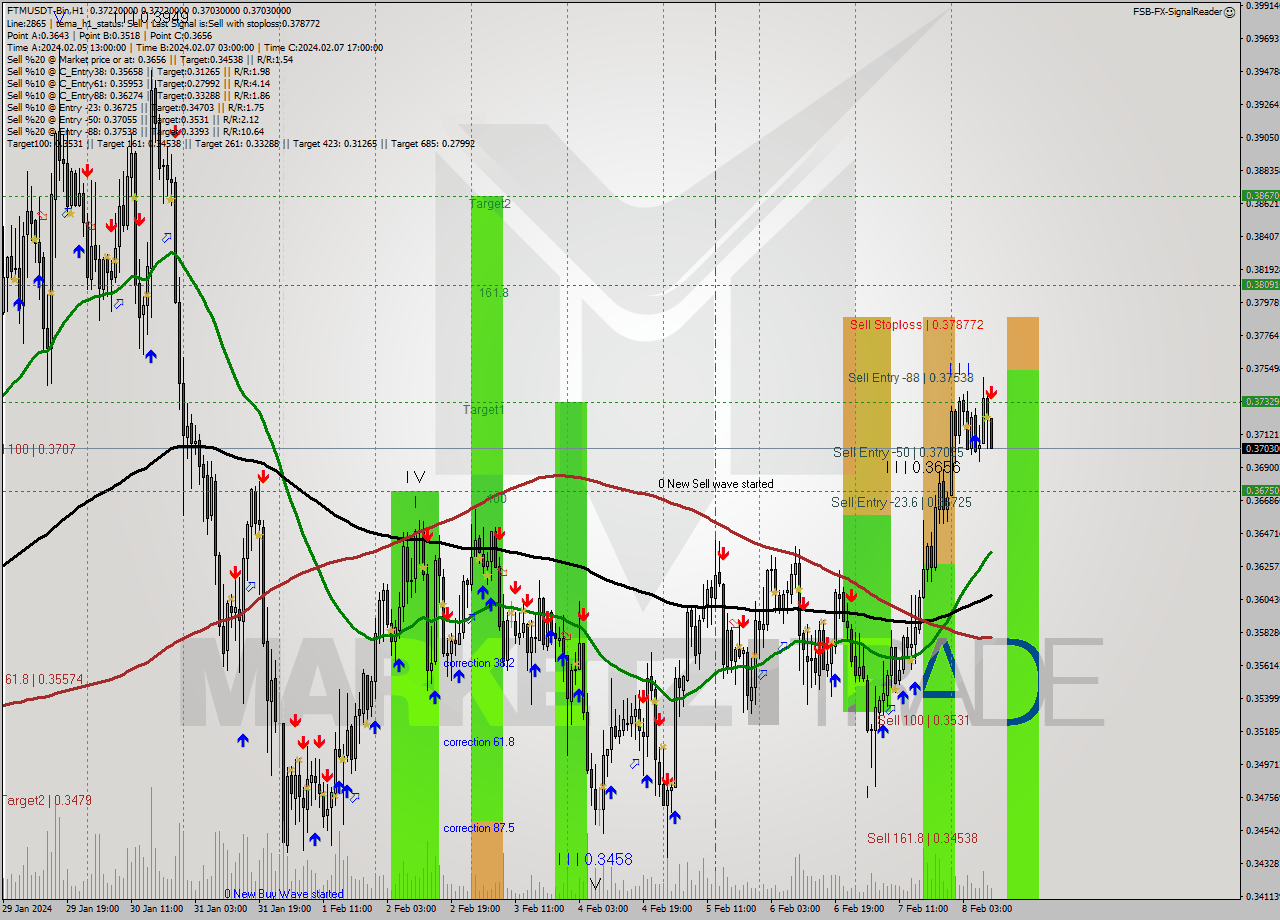1280x920 pixels.
Task: Click the FSB-FX-SignalReader expert name label
Action: 1177,11
